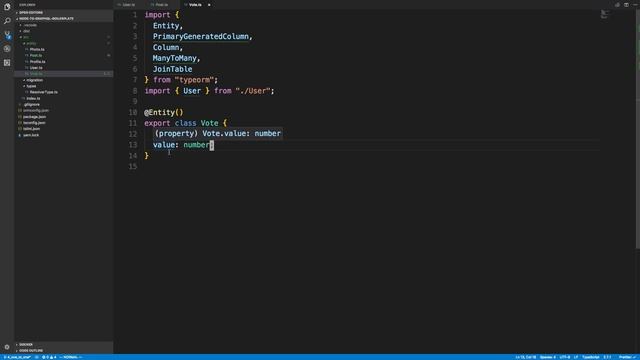Open the Debug view in the activity bar
Screen dimensions: 640x360
coord(7,49)
